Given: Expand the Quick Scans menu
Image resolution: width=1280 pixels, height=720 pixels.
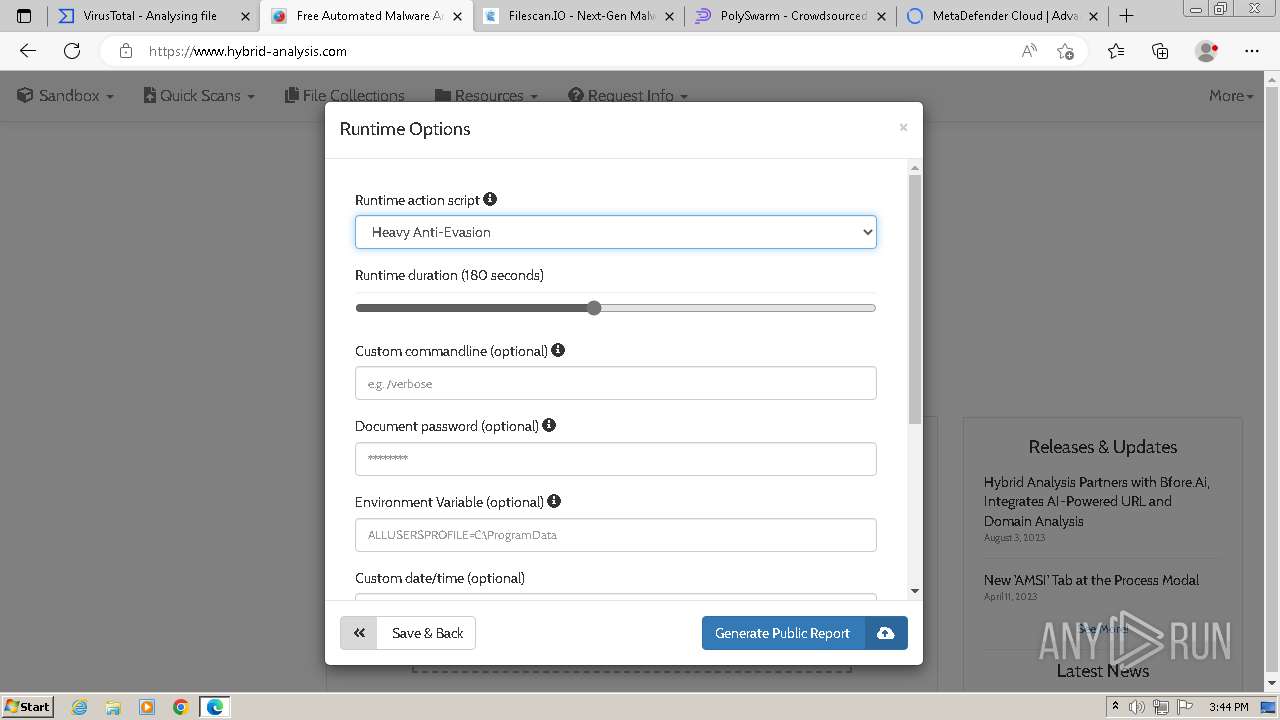Looking at the screenshot, I should pos(199,96).
